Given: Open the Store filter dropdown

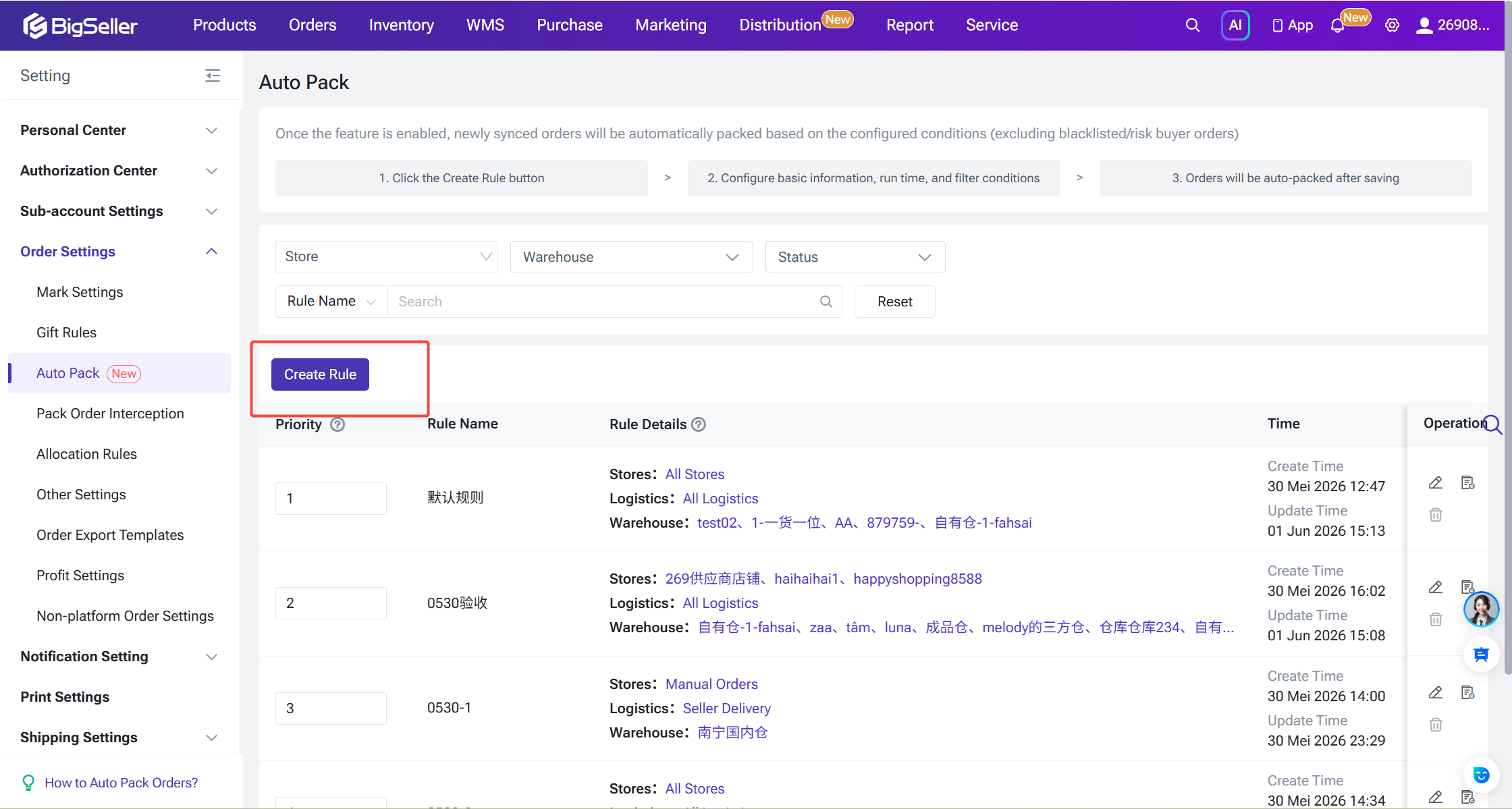Looking at the screenshot, I should [x=387, y=257].
